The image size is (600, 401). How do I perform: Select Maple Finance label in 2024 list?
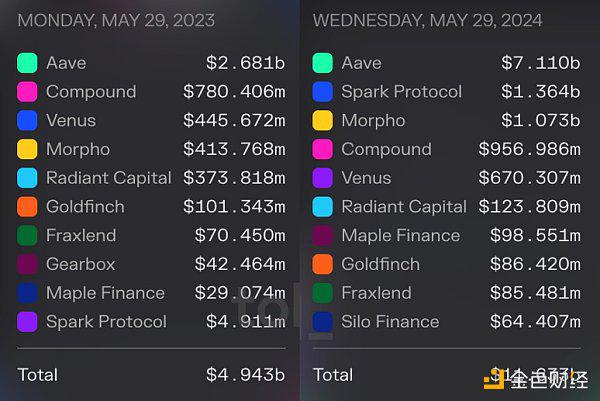tap(401, 235)
